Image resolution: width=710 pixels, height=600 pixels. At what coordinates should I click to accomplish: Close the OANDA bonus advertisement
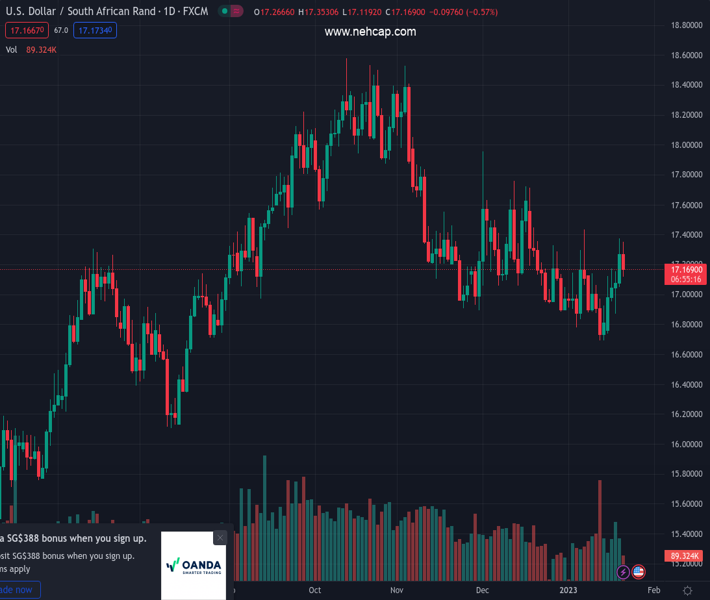(x=220, y=538)
